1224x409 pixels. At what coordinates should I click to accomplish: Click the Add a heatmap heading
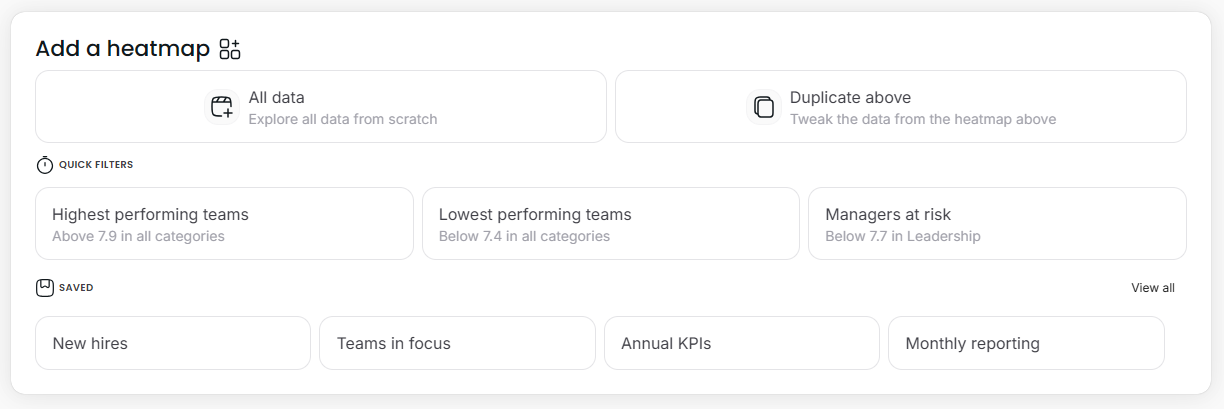(x=122, y=49)
